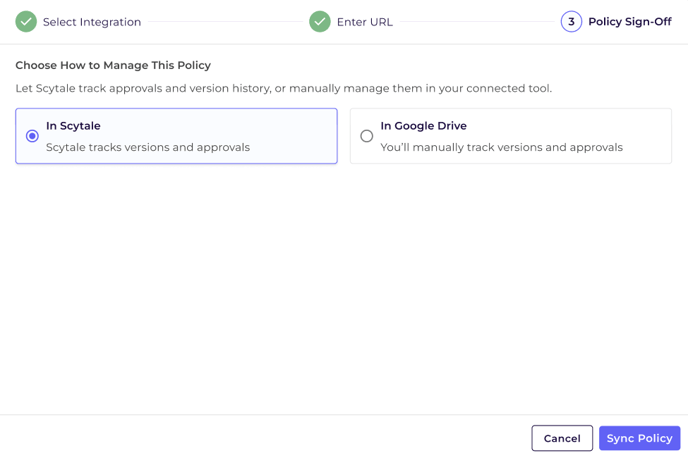Click 'You'll manually track versions and approvals' text
This screenshot has width=688, height=458.
click(502, 147)
